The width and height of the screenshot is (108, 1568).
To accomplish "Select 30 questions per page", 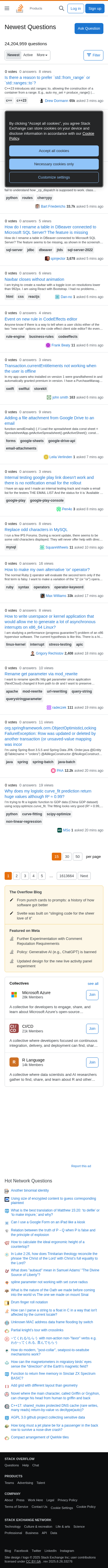I will [x=67, y=856].
